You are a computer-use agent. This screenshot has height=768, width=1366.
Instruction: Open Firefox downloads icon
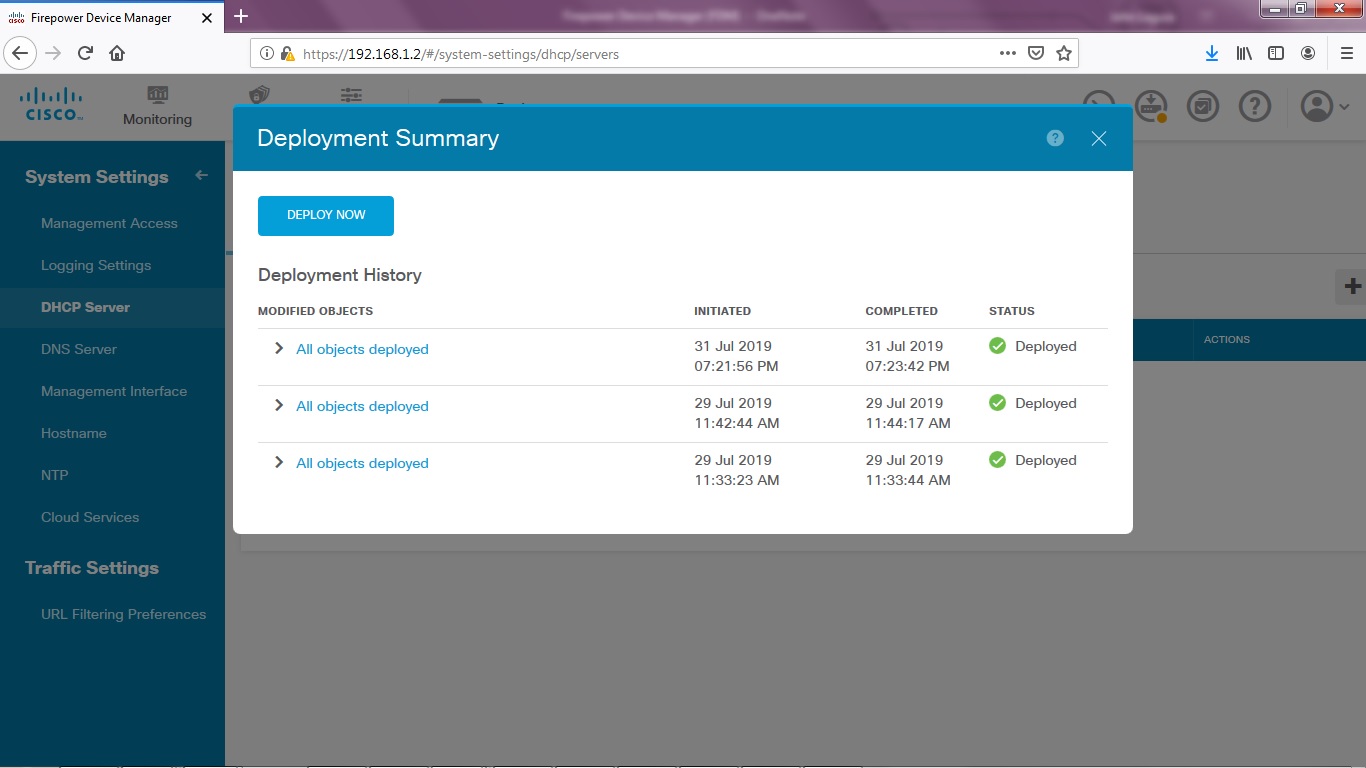tap(1211, 52)
